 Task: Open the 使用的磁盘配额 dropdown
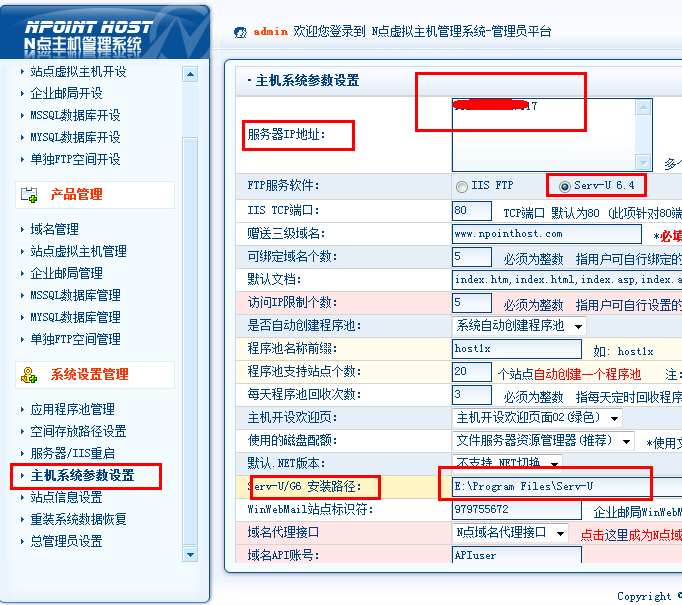click(626, 441)
